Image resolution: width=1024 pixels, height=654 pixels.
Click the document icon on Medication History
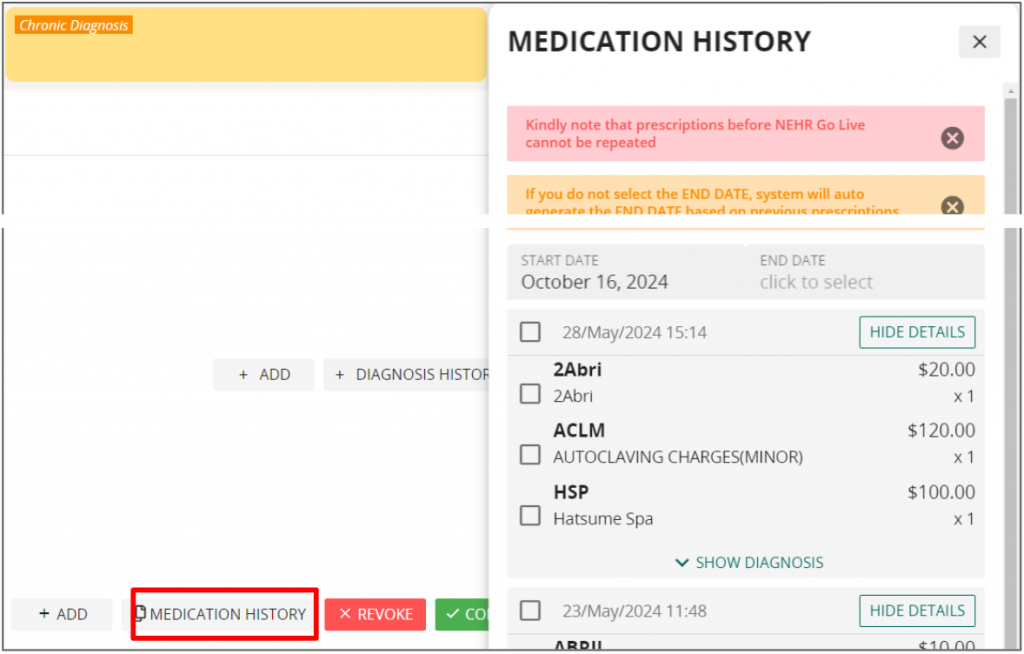click(x=140, y=613)
